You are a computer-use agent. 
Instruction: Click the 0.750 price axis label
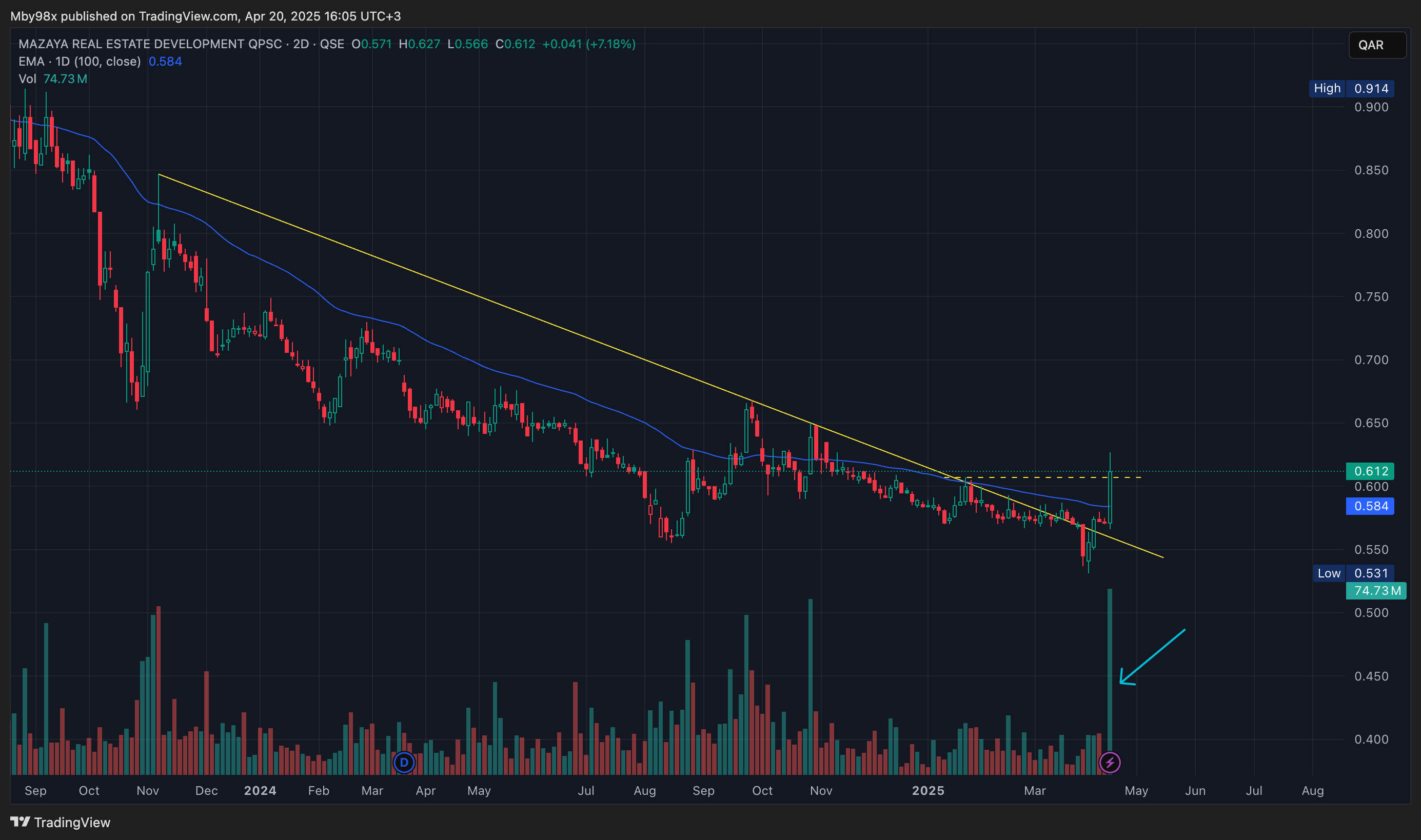[x=1371, y=296]
